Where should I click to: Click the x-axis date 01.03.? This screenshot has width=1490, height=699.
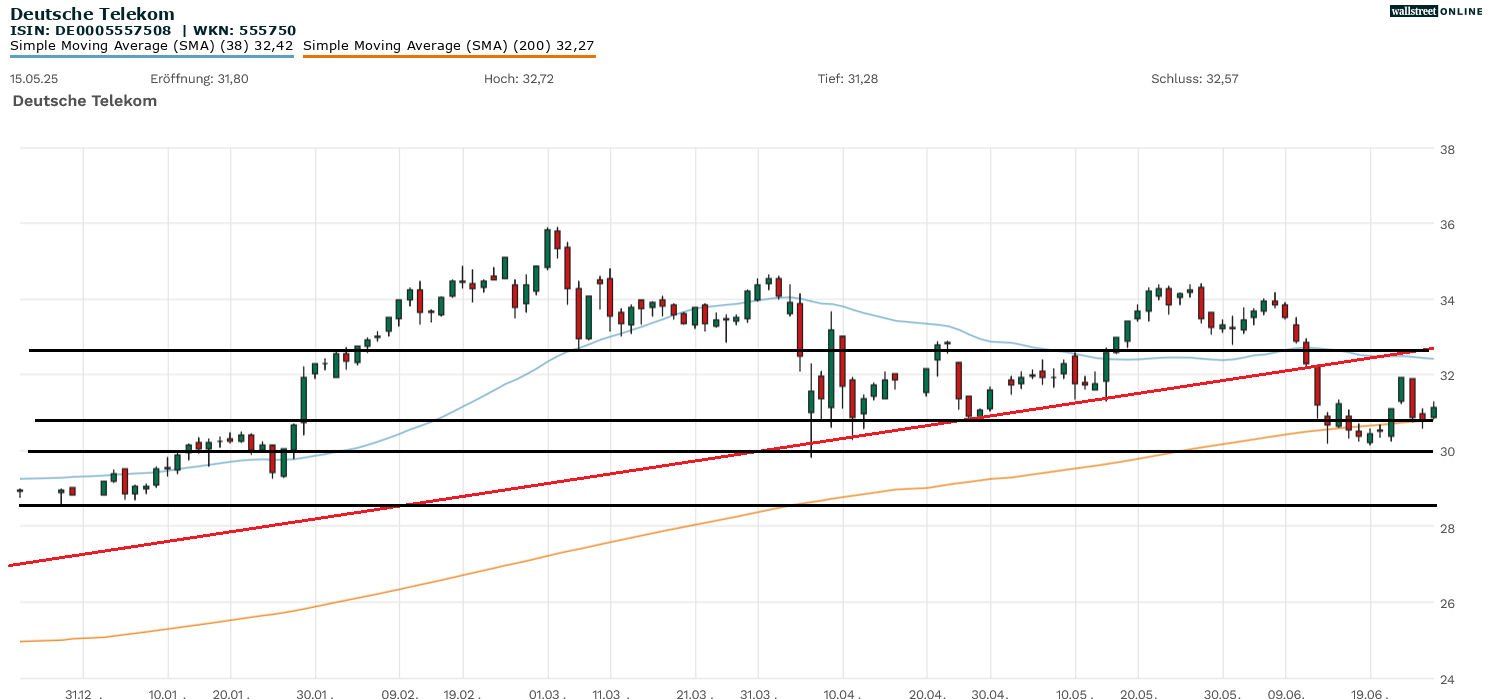click(x=548, y=693)
